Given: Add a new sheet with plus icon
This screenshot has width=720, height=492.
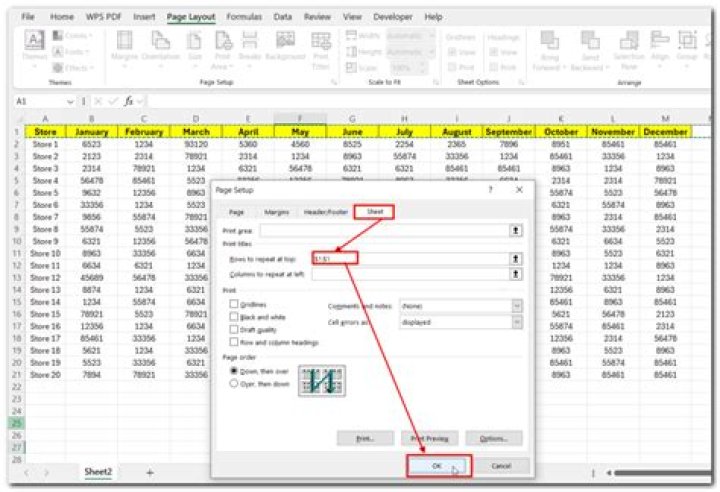Looking at the screenshot, I should click(x=150, y=472).
